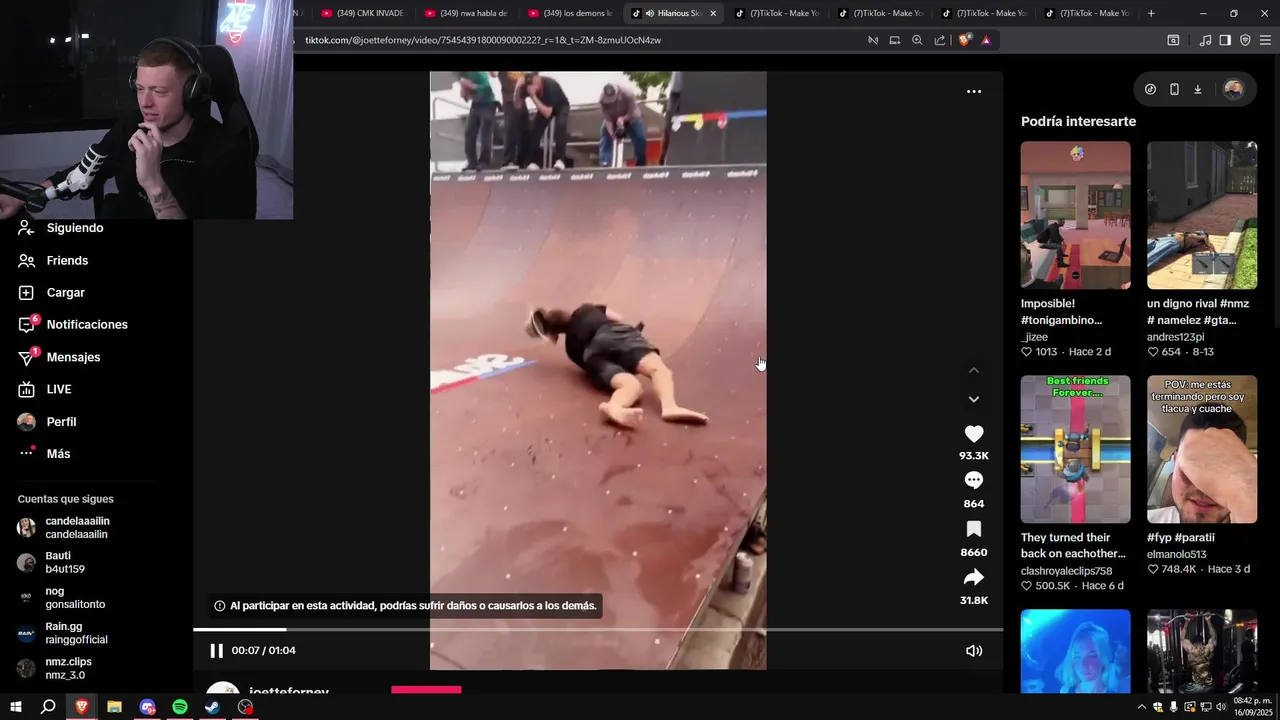This screenshot has width=1280, height=720.
Task: Go to next video with down chevron
Action: pyautogui.click(x=973, y=399)
